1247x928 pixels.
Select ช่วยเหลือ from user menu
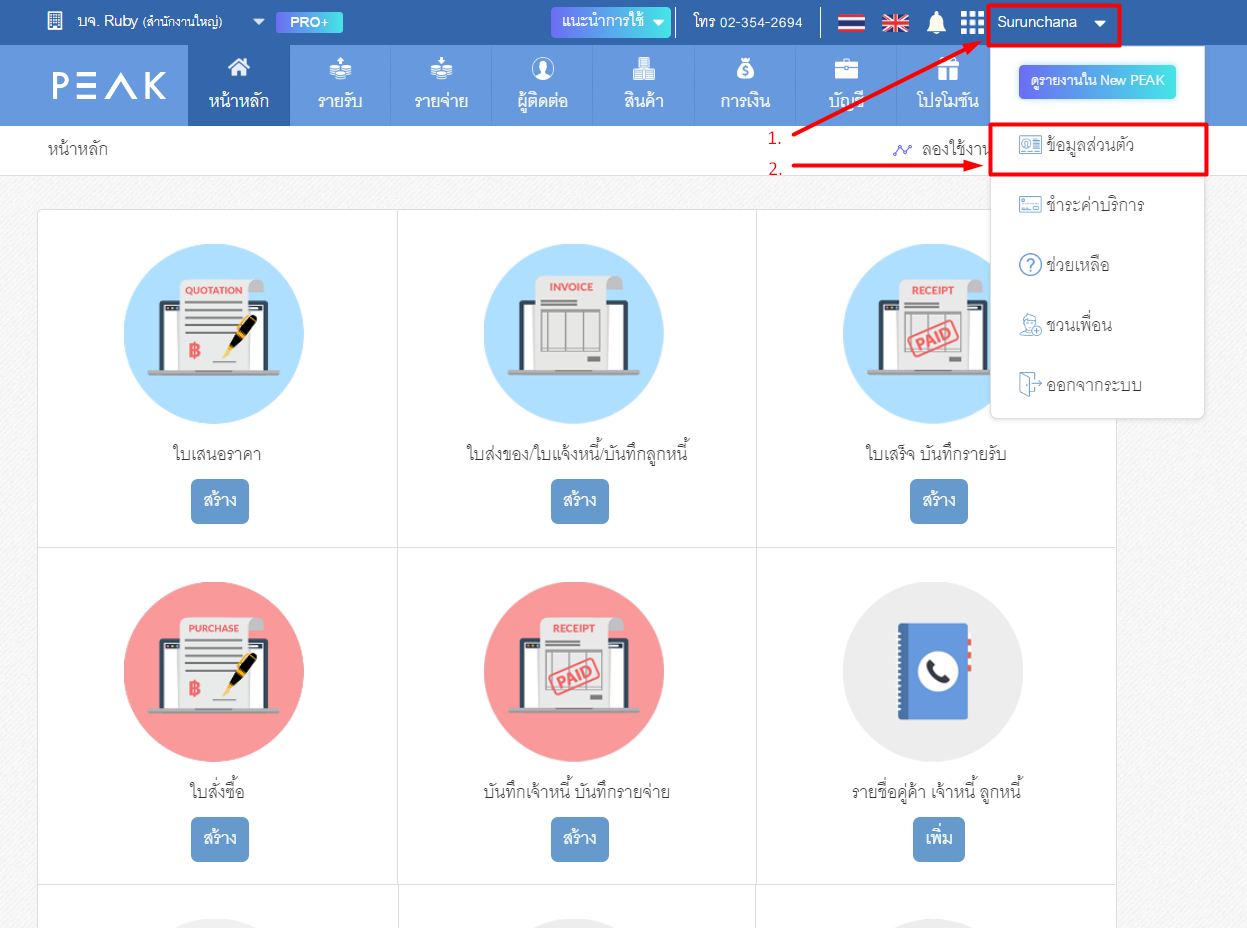[x=1097, y=265]
